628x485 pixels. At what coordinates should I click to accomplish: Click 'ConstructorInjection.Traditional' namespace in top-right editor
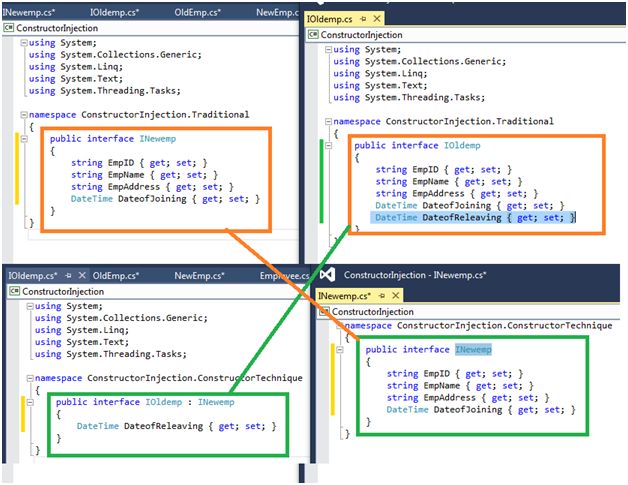pyautogui.click(x=469, y=121)
